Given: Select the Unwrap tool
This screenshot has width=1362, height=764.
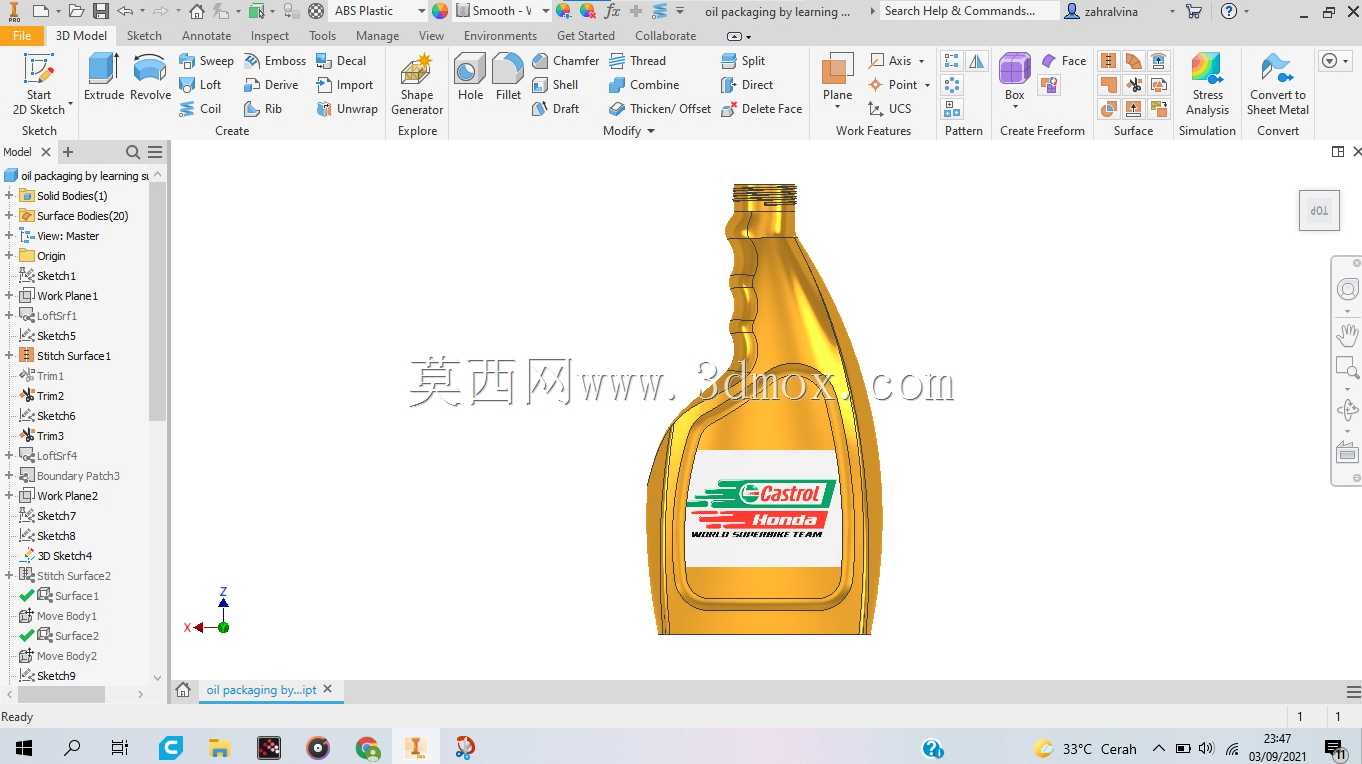Looking at the screenshot, I should coord(347,109).
